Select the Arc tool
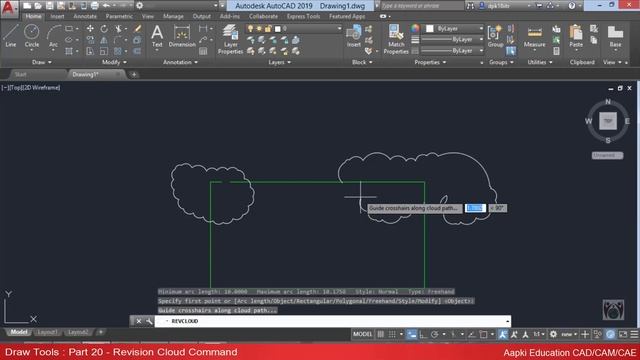 (x=53, y=37)
